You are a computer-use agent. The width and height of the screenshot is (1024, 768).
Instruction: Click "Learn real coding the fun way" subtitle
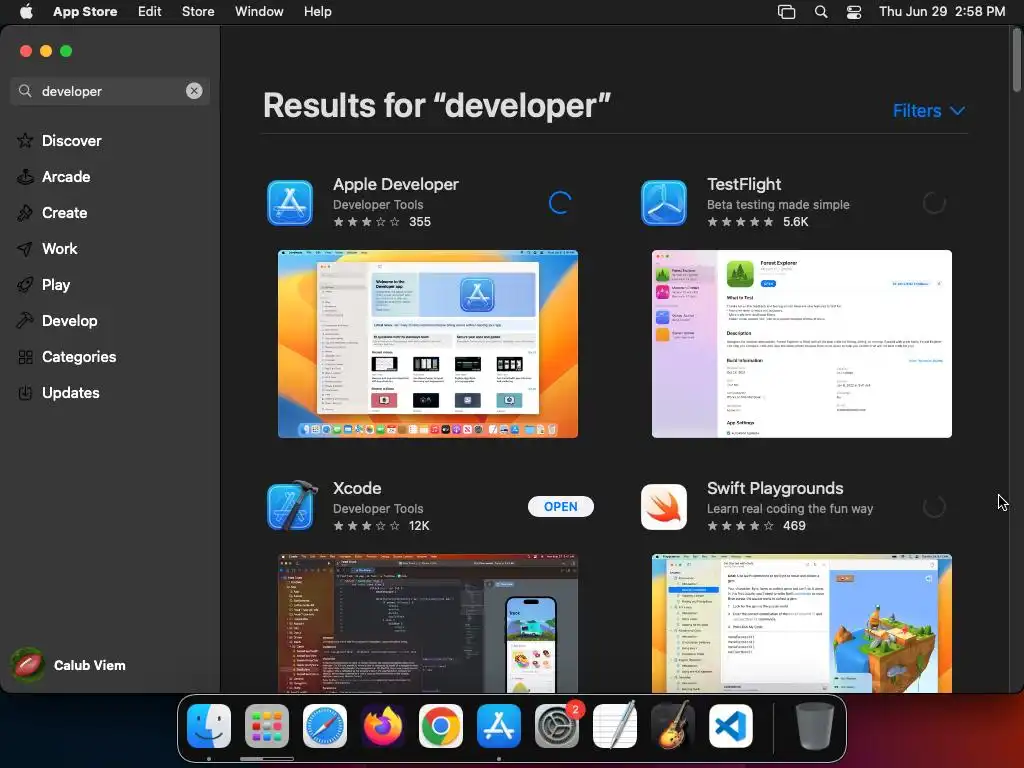point(790,508)
